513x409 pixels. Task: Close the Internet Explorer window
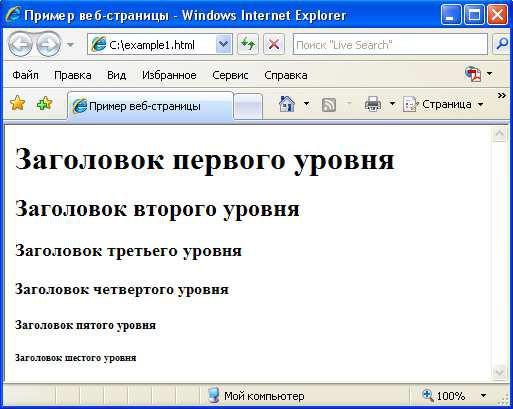pyautogui.click(x=497, y=15)
